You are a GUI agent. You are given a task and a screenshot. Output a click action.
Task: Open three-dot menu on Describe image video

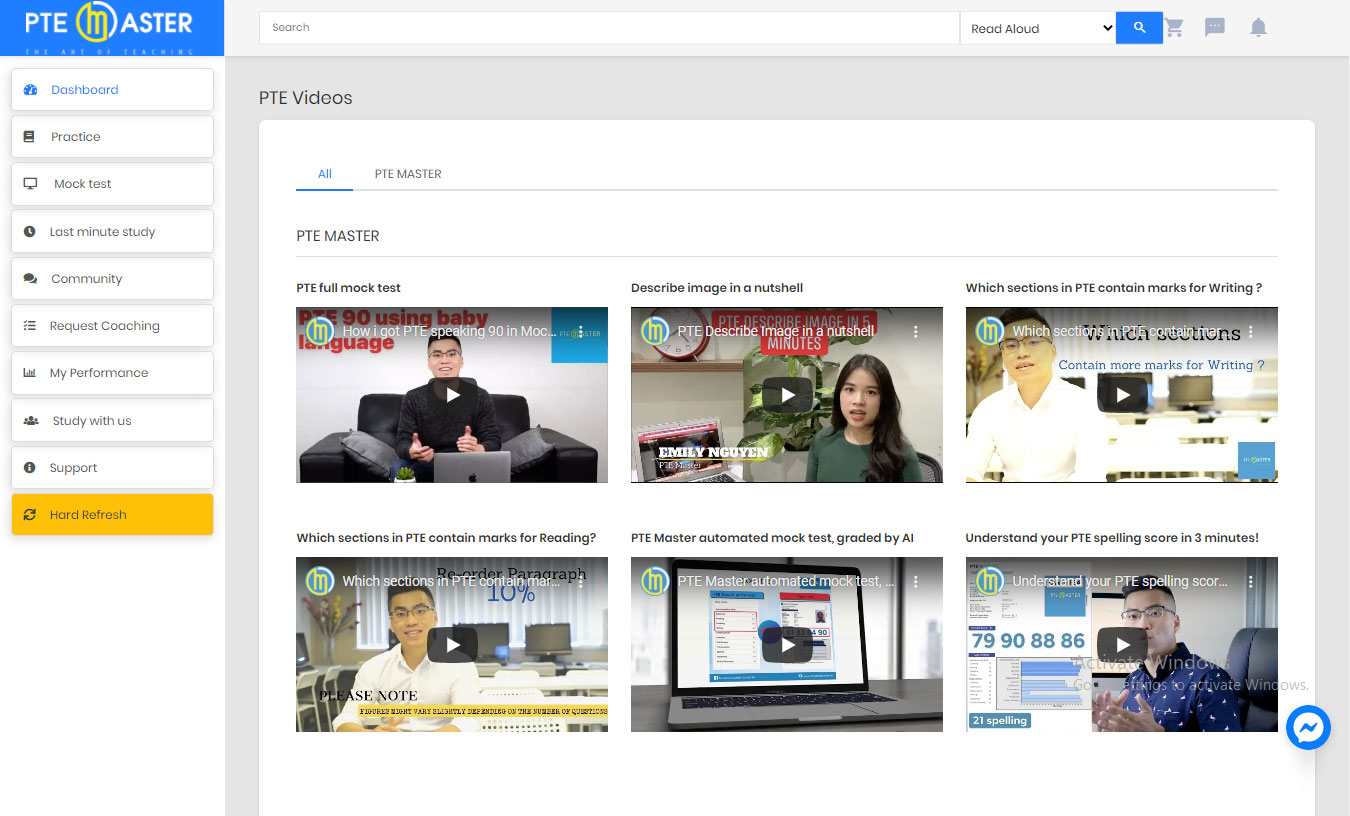tap(915, 331)
